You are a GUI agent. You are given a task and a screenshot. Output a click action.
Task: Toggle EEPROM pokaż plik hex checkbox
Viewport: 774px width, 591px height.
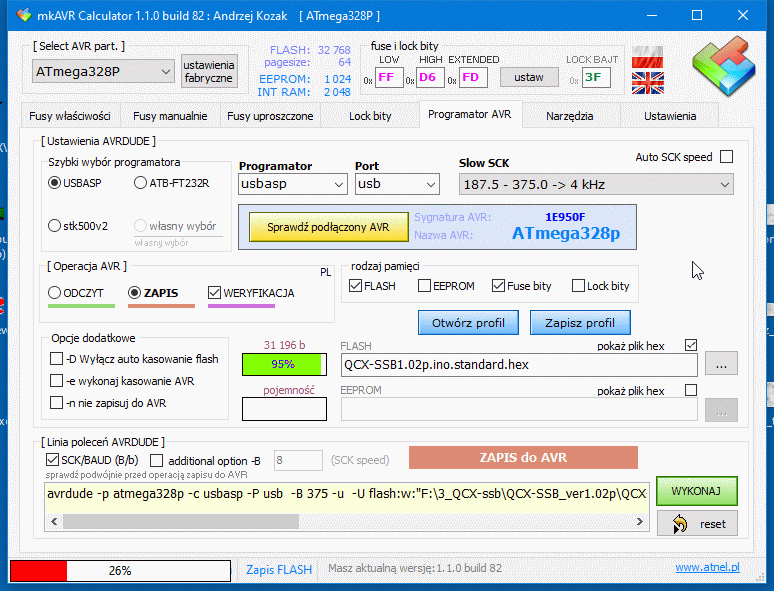[691, 390]
